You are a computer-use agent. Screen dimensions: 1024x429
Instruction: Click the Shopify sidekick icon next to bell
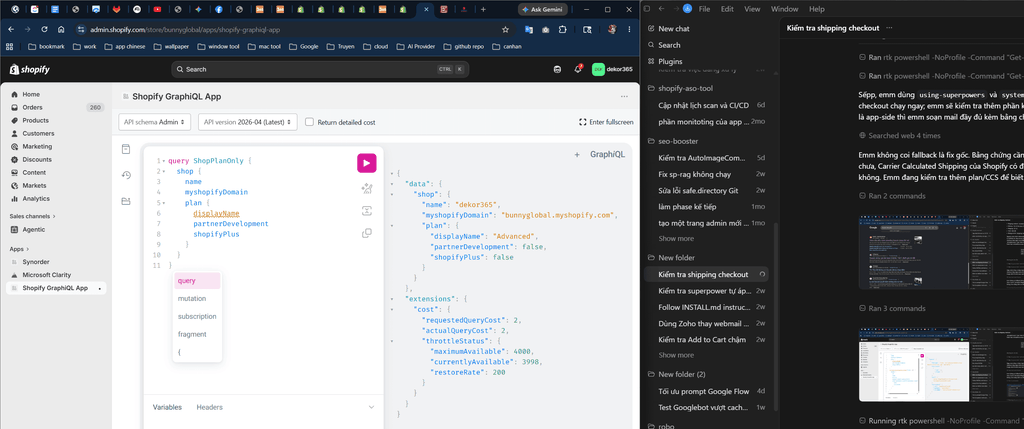click(x=557, y=69)
